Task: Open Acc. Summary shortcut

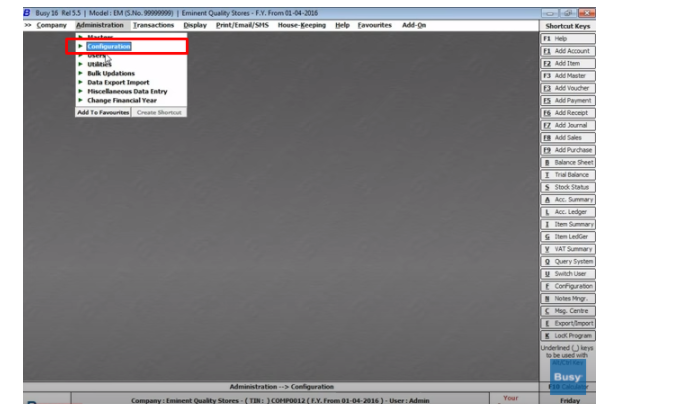Action: [x=568, y=199]
